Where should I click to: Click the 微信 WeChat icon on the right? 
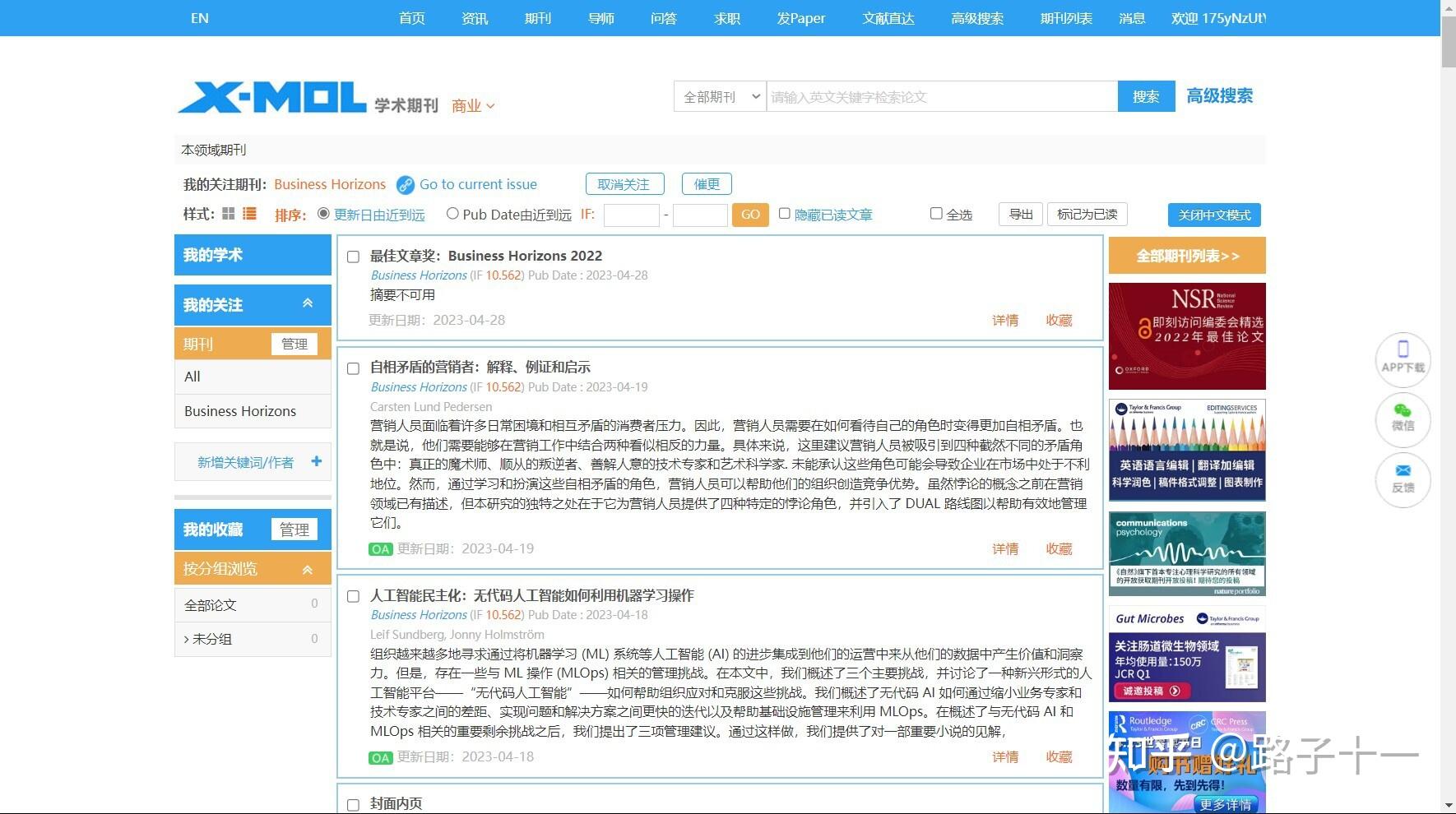(1403, 419)
